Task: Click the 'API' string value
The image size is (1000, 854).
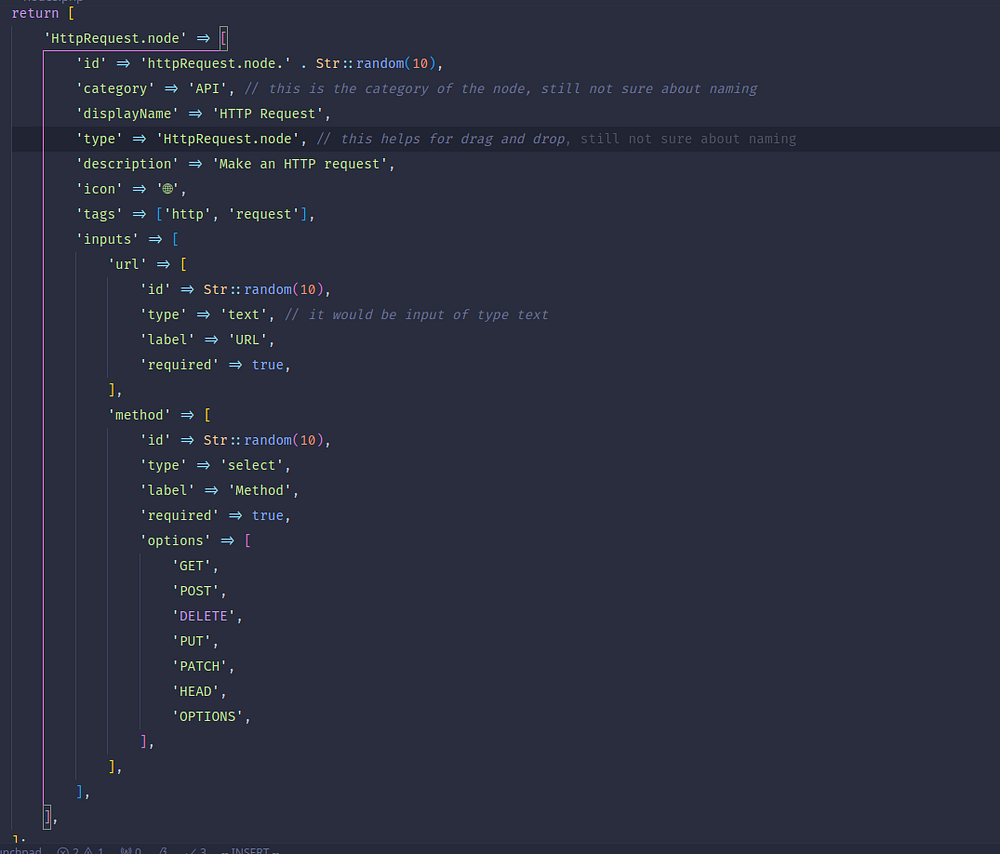Action: pos(207,89)
